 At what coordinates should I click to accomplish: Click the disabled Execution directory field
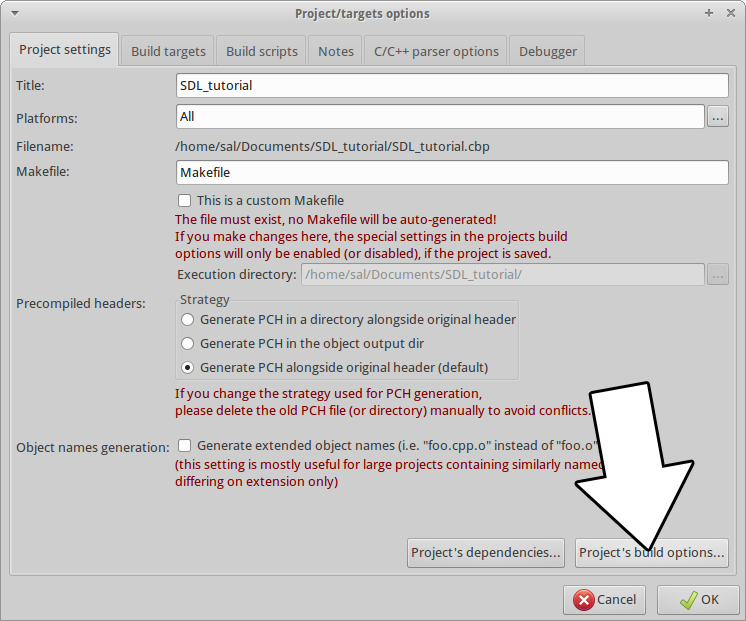click(502, 275)
